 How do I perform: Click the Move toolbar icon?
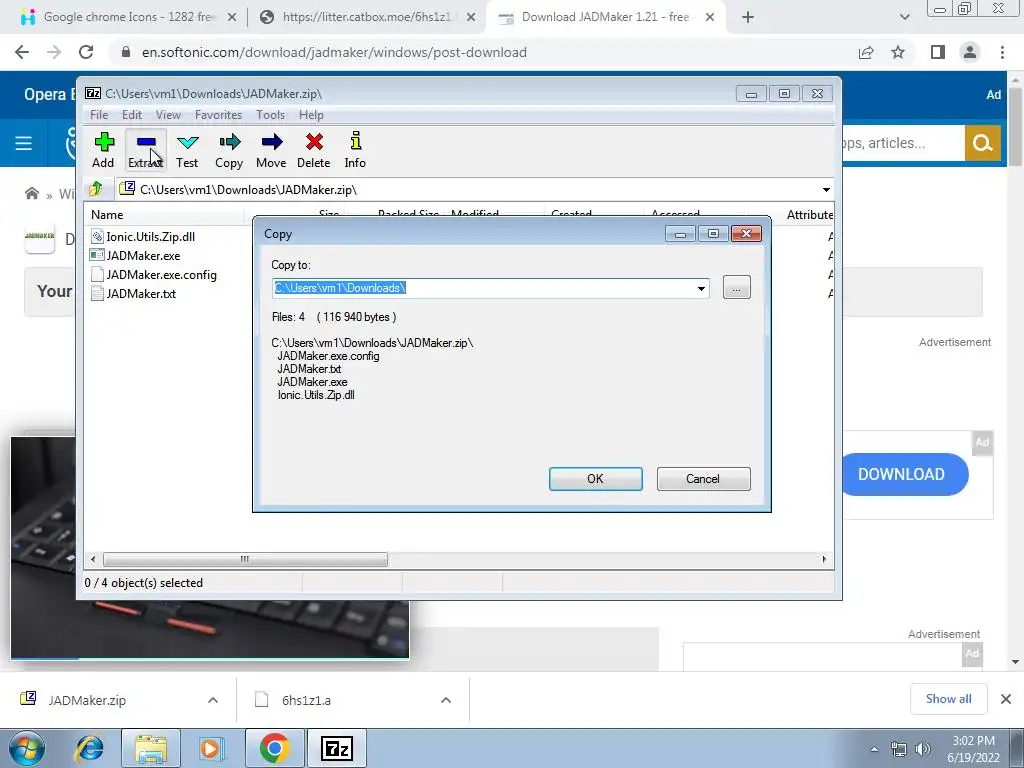pyautogui.click(x=271, y=150)
